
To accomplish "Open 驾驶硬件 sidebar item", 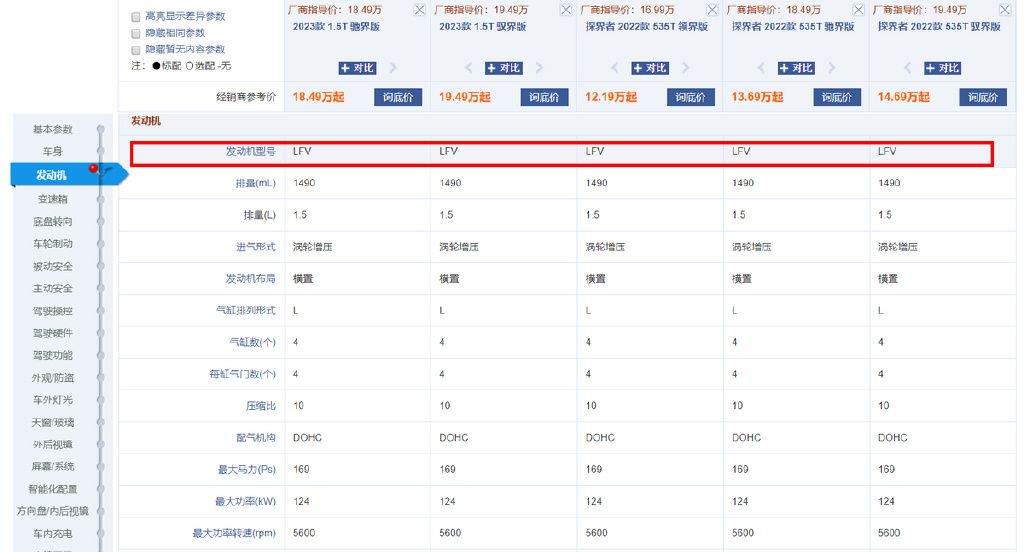I will 53,333.
